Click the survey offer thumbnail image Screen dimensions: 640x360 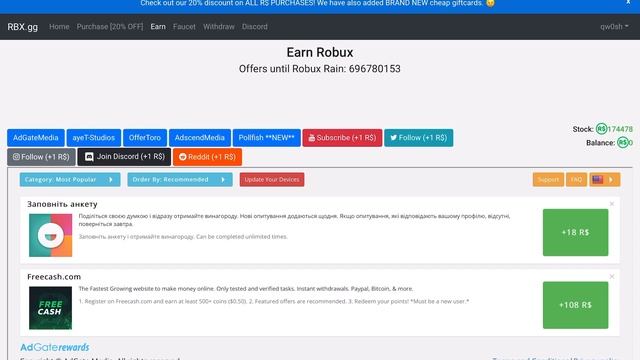(x=50, y=235)
